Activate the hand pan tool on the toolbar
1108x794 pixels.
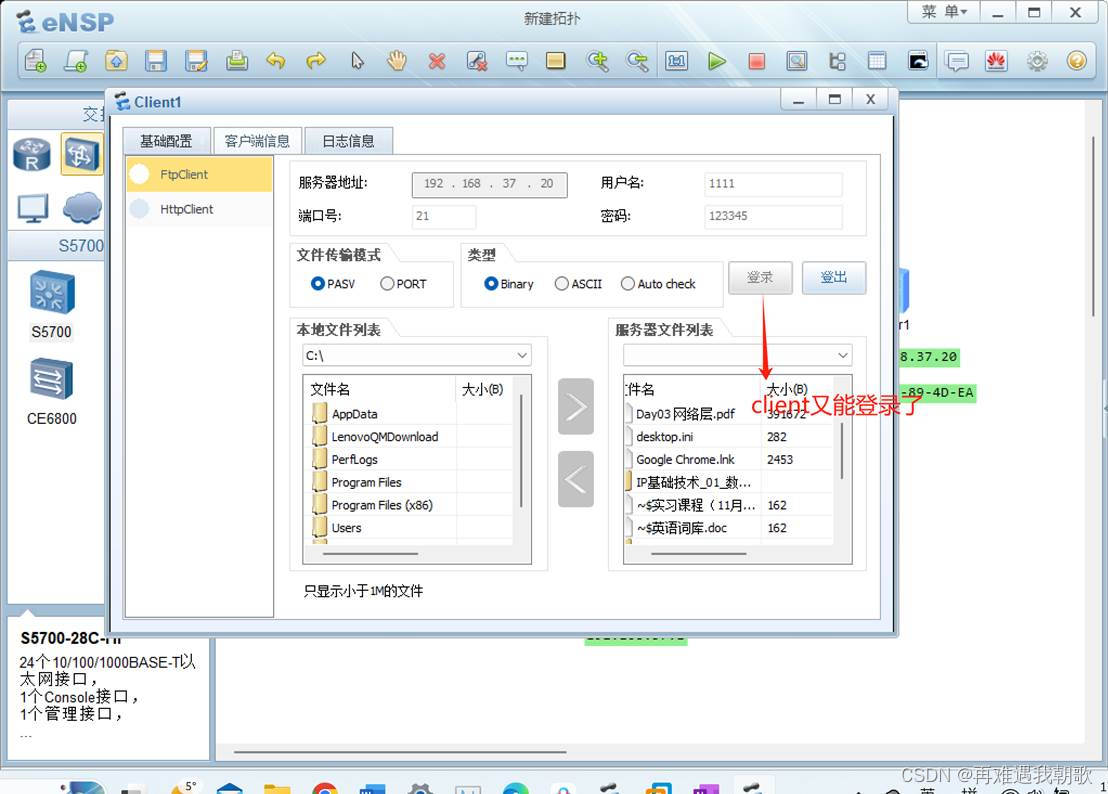click(396, 61)
